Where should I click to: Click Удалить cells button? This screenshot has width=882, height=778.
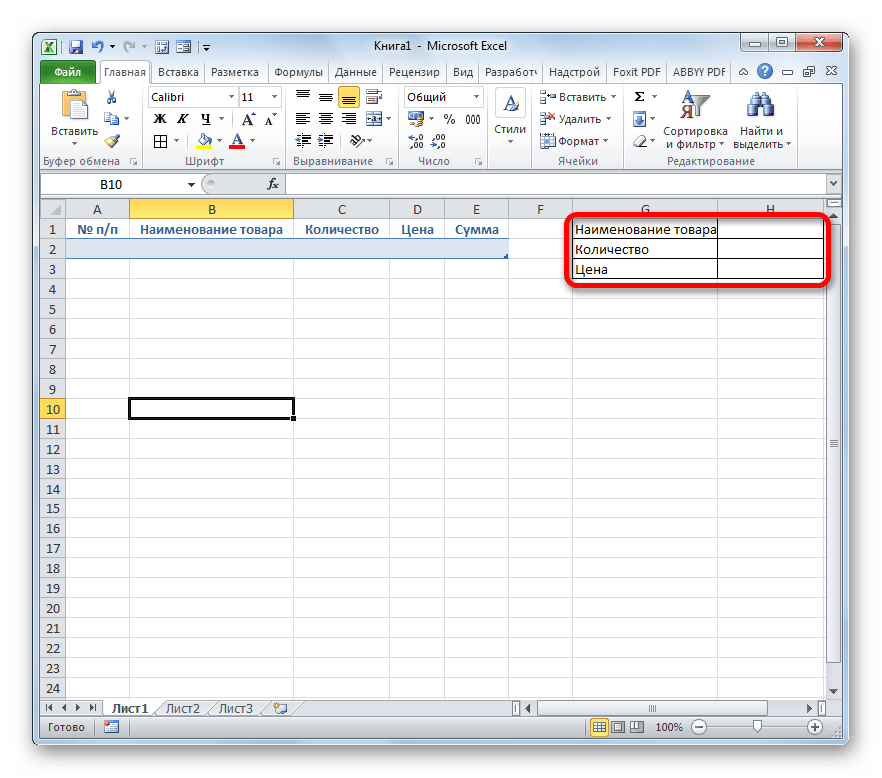[575, 119]
